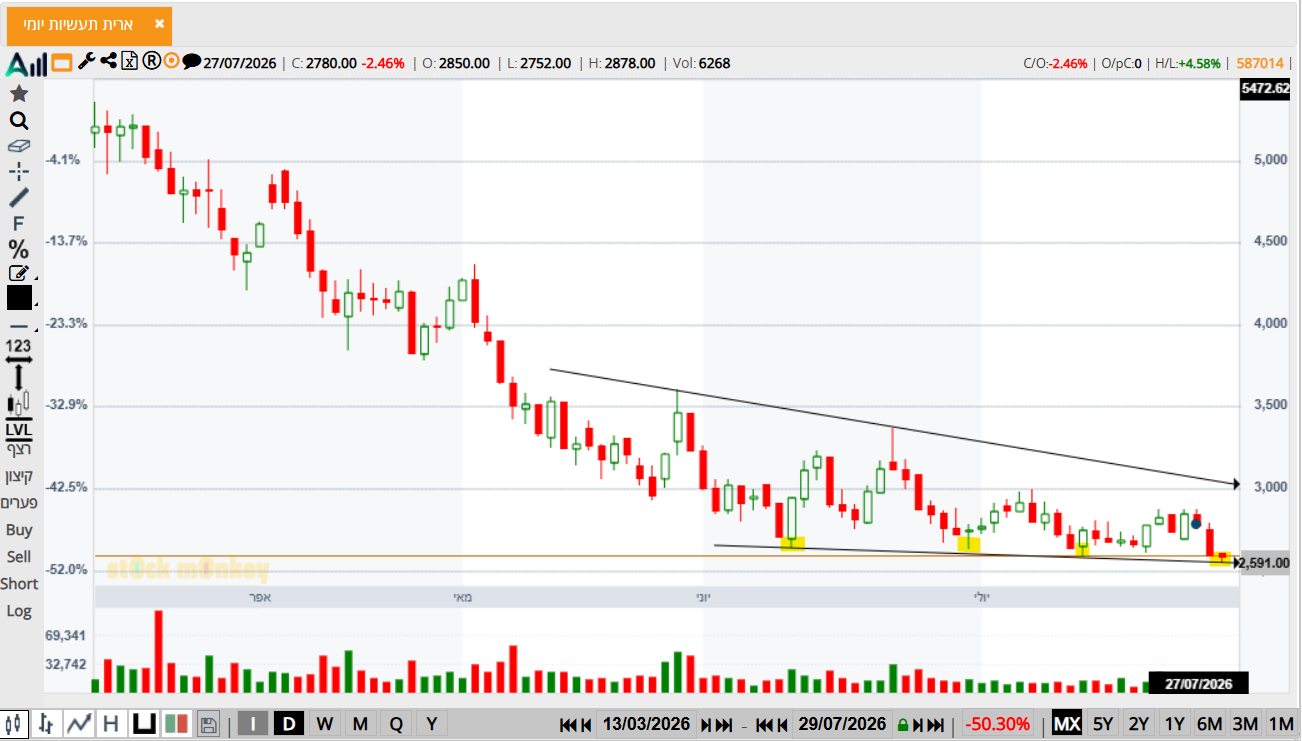Select the M monthly interval
Screen dimensions: 1302x741
pos(360,724)
